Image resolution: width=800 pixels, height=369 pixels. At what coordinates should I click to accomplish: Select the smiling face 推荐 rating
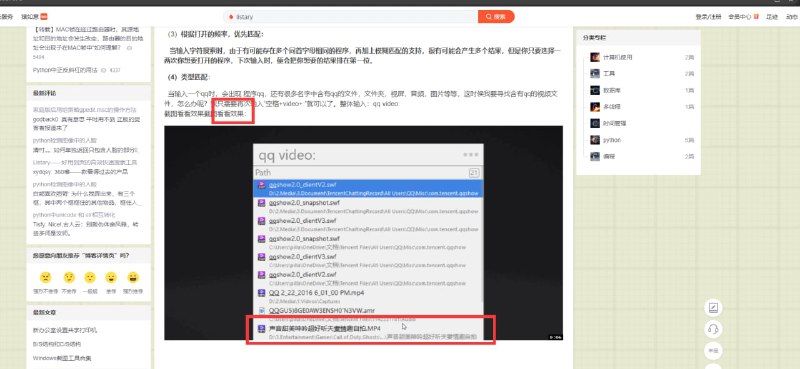[x=111, y=278]
